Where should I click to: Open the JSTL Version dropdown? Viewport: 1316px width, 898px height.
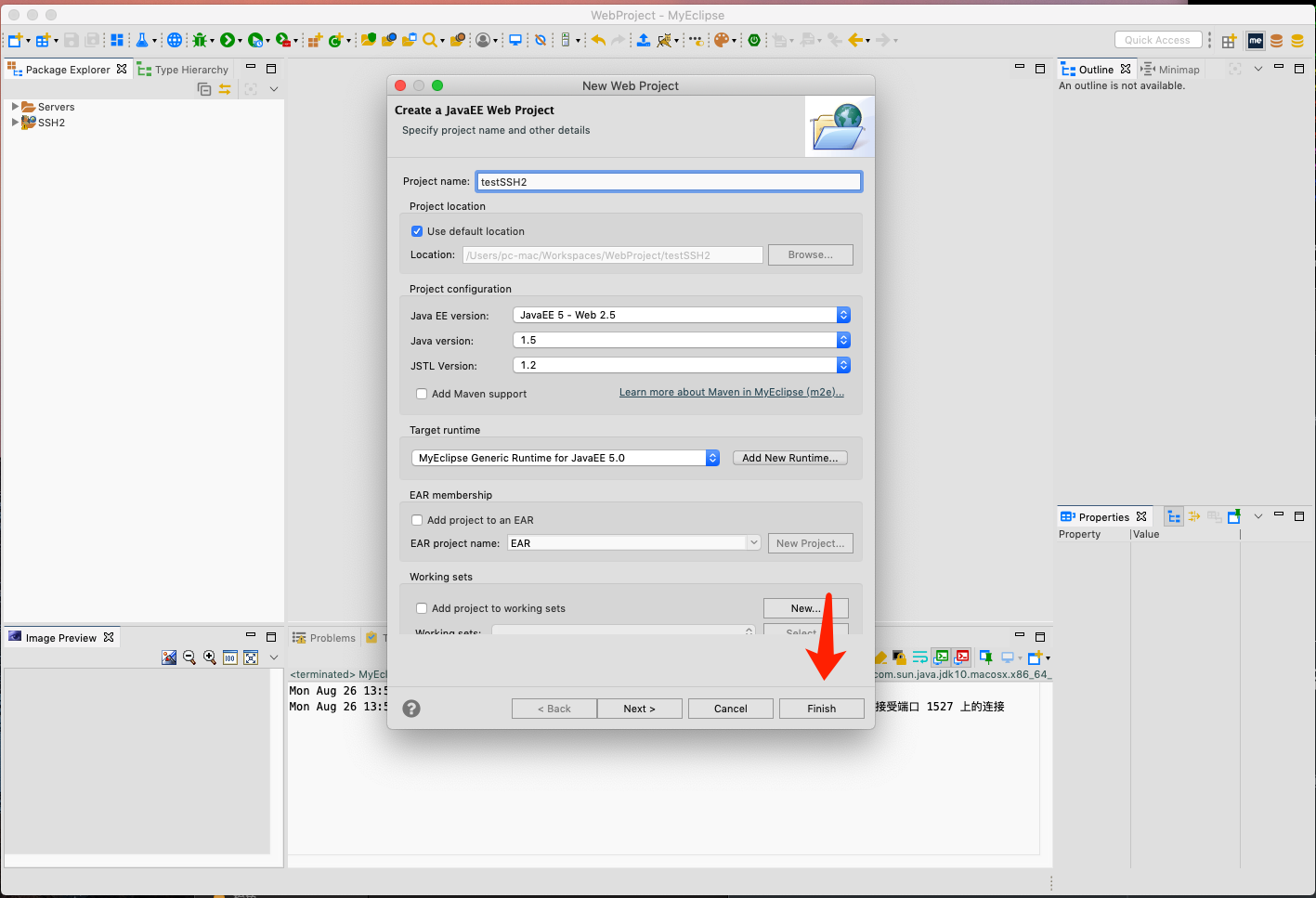point(682,365)
